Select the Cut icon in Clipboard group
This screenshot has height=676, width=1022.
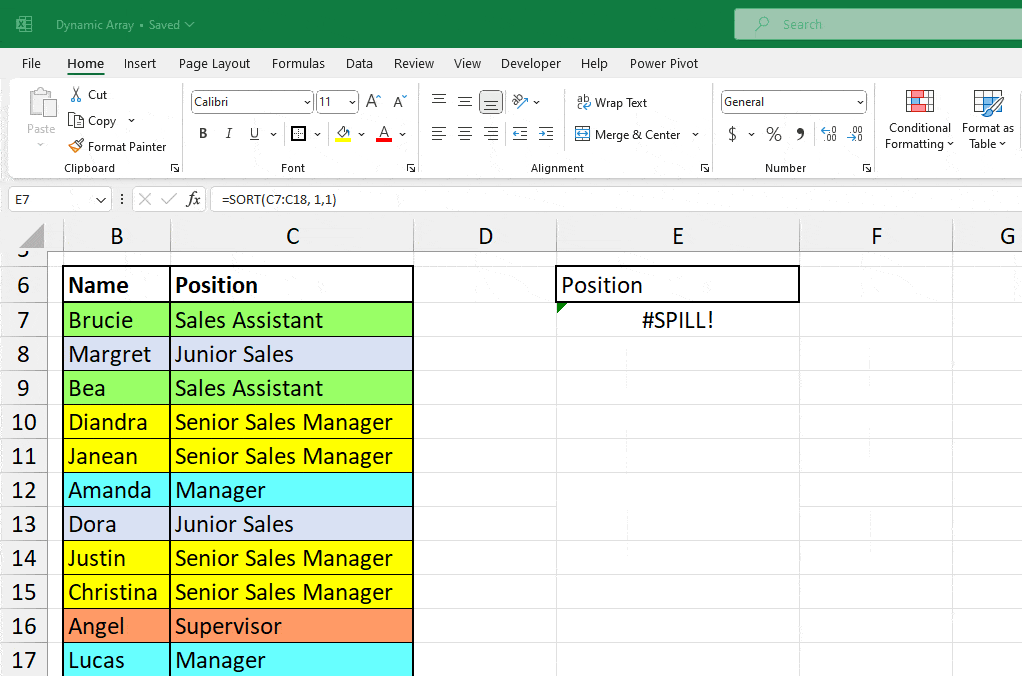[x=75, y=95]
